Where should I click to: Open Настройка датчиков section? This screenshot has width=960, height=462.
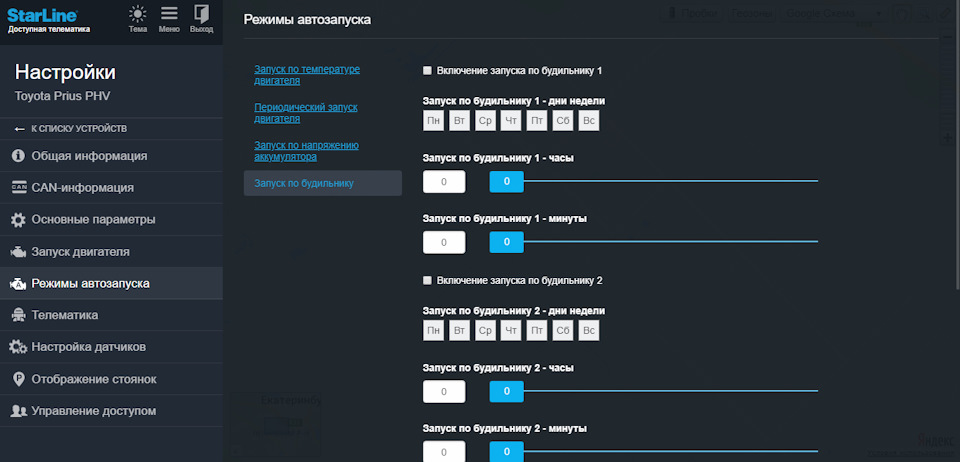(111, 347)
